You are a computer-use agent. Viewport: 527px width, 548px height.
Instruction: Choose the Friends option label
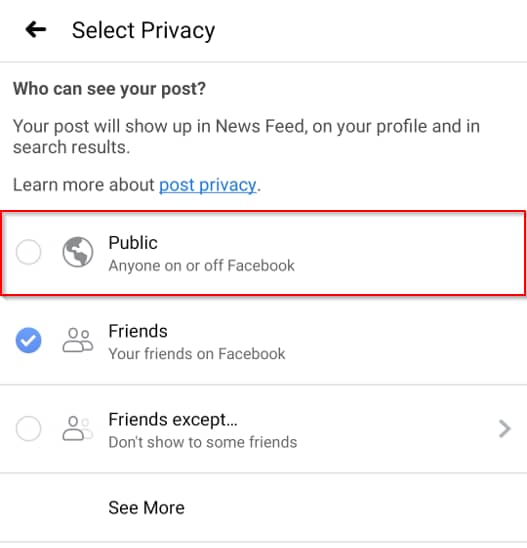coord(138,331)
